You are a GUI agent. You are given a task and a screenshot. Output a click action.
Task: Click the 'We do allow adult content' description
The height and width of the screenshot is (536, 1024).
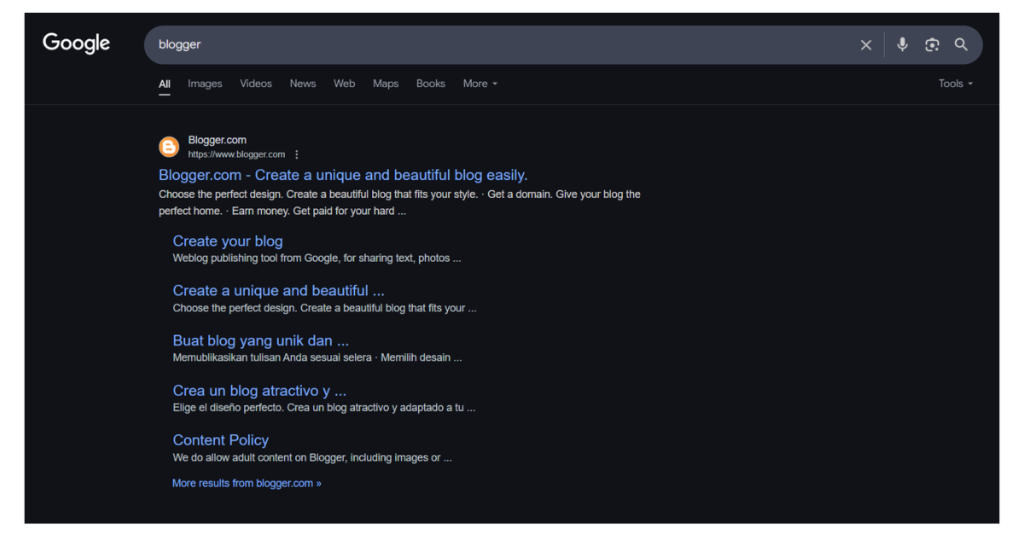click(312, 458)
